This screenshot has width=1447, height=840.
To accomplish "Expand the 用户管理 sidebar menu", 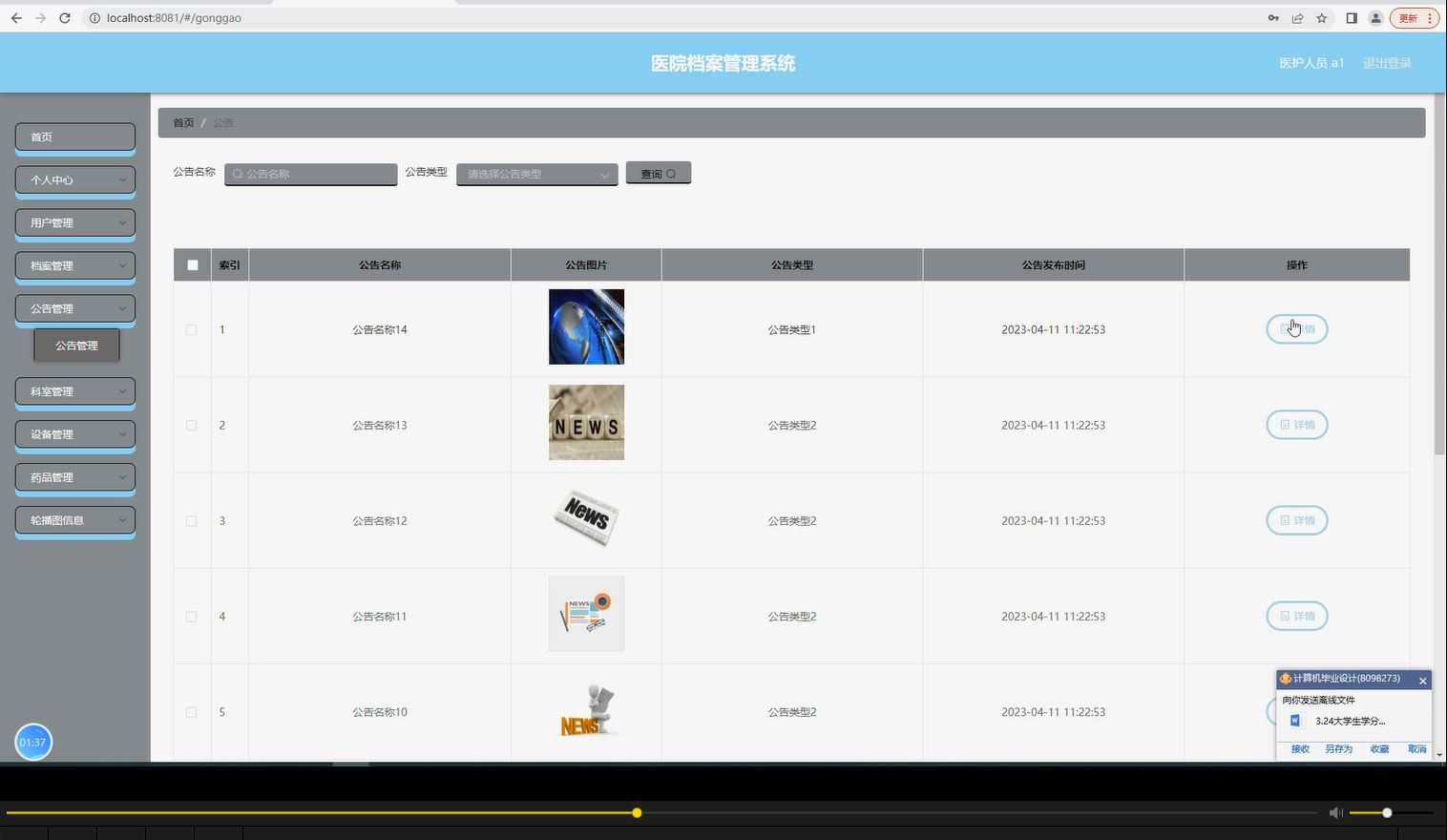I will tap(75, 222).
